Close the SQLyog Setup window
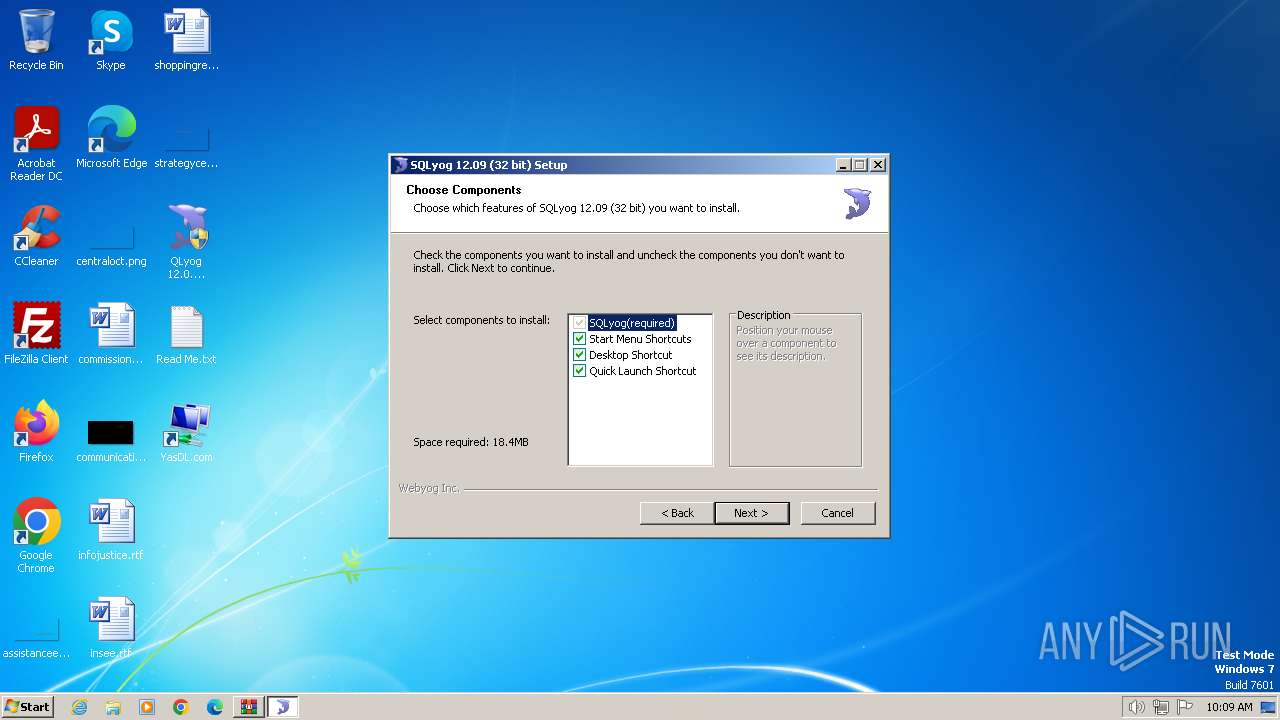The width and height of the screenshot is (1280, 720). coord(877,165)
